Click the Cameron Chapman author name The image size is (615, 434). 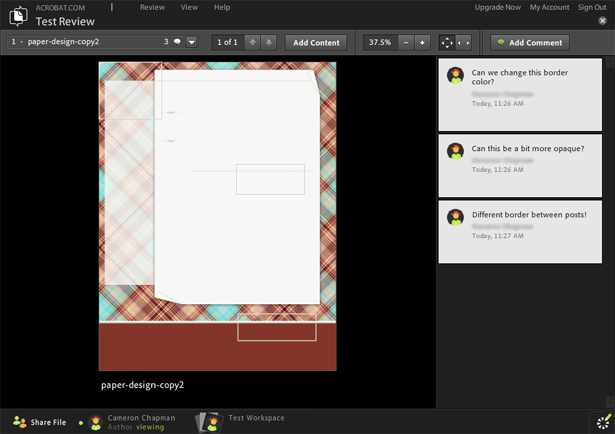[141, 418]
